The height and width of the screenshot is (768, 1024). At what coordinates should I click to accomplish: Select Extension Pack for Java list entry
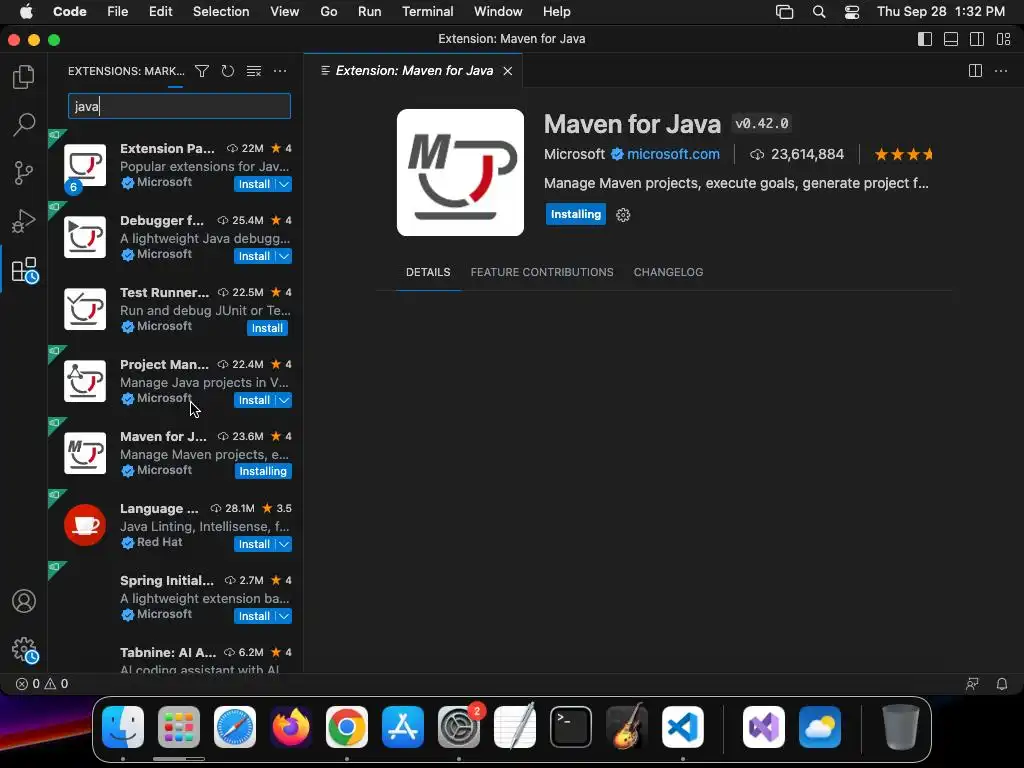[176, 166]
